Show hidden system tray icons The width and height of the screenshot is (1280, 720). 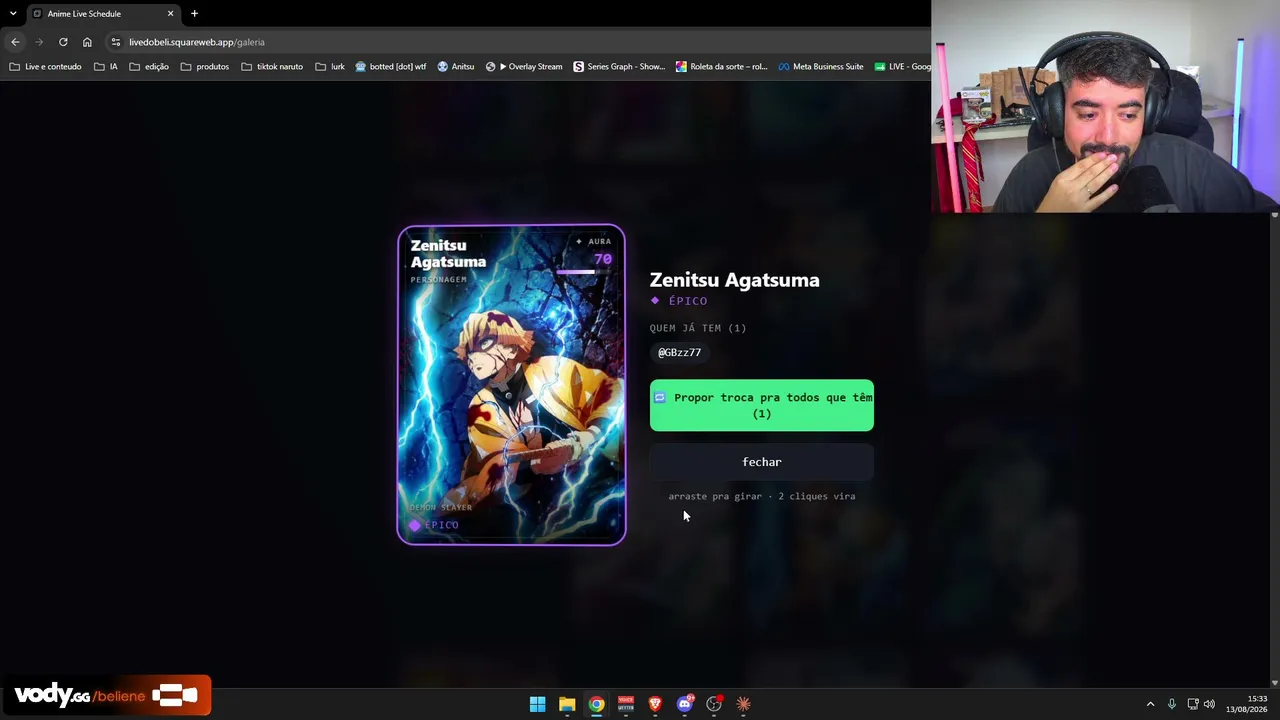tap(1150, 704)
